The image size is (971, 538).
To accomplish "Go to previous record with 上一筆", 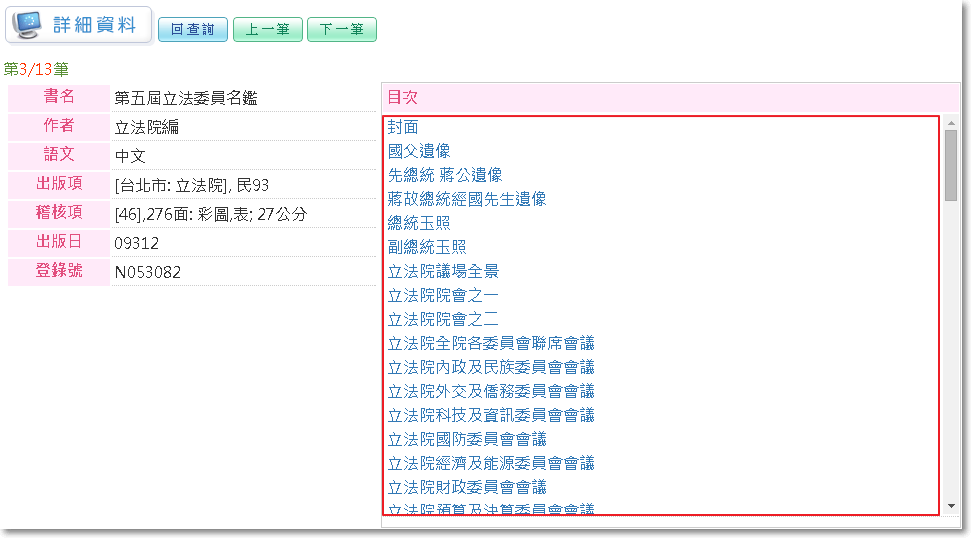I will pyautogui.click(x=267, y=30).
